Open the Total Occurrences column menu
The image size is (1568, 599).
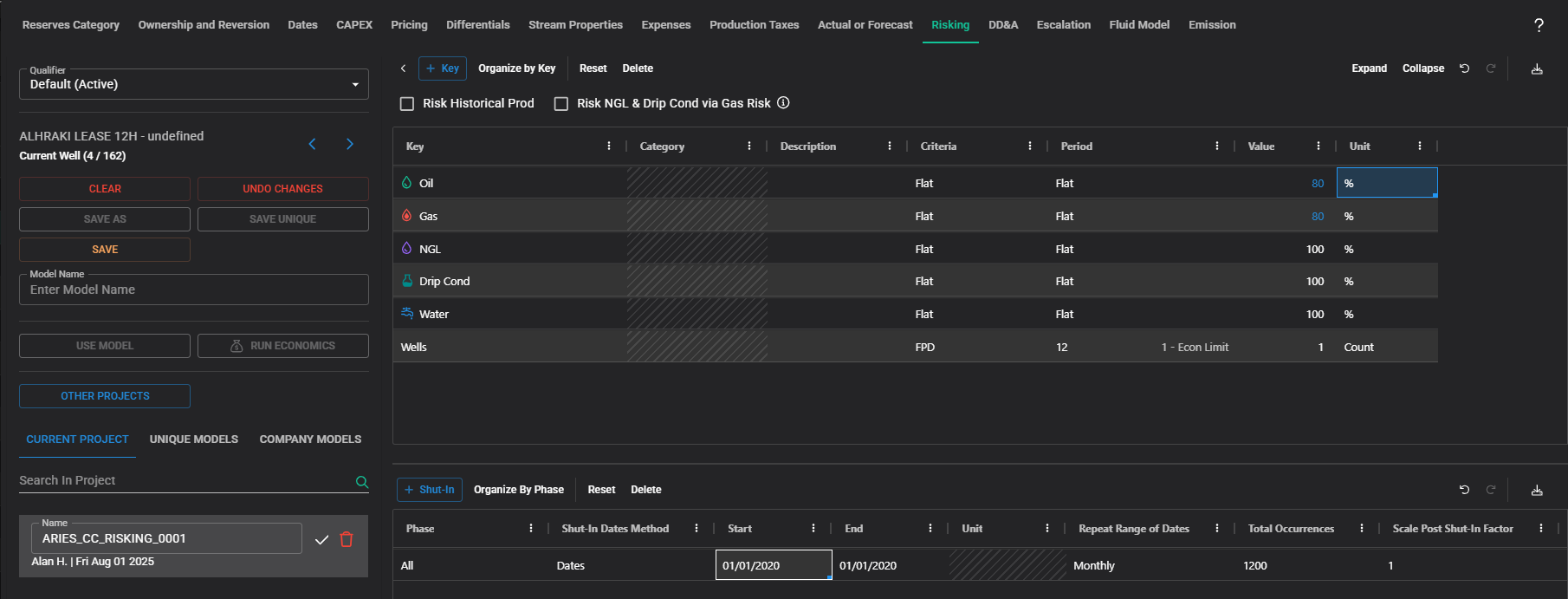click(x=1362, y=529)
